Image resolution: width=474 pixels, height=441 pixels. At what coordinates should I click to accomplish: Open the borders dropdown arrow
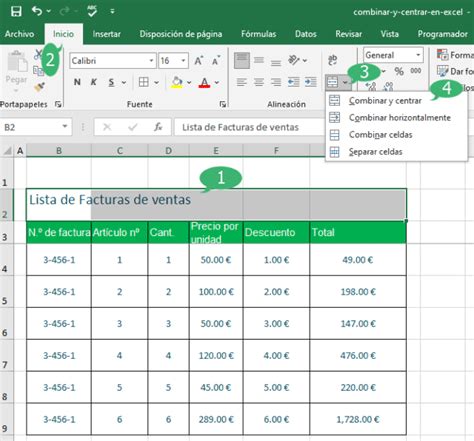coord(156,82)
